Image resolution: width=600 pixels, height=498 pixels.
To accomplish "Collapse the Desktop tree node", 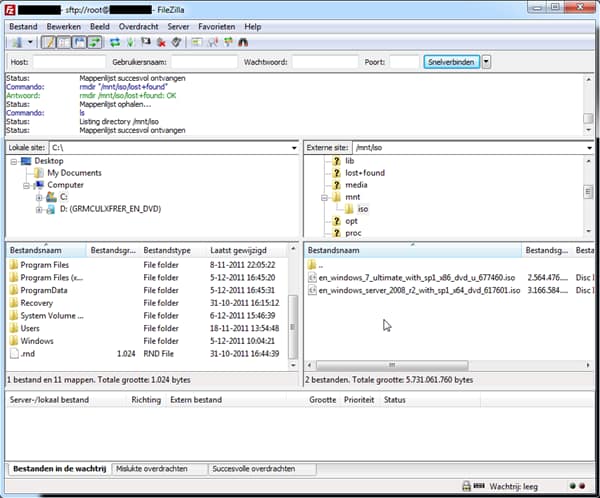I will (x=14, y=162).
